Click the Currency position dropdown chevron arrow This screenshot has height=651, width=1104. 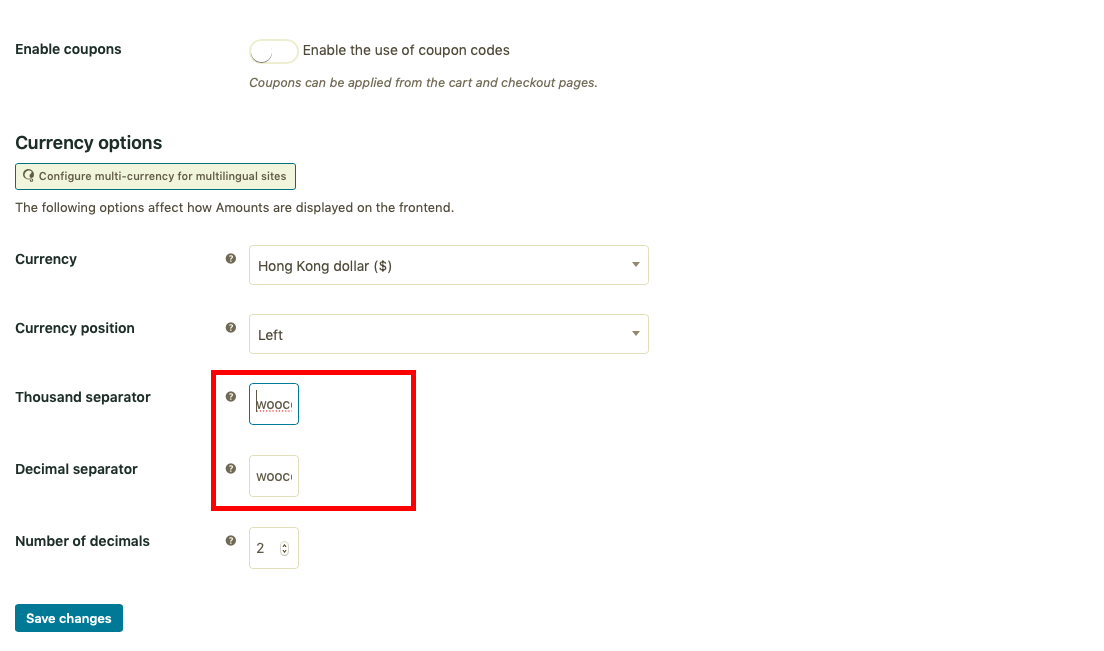635,333
